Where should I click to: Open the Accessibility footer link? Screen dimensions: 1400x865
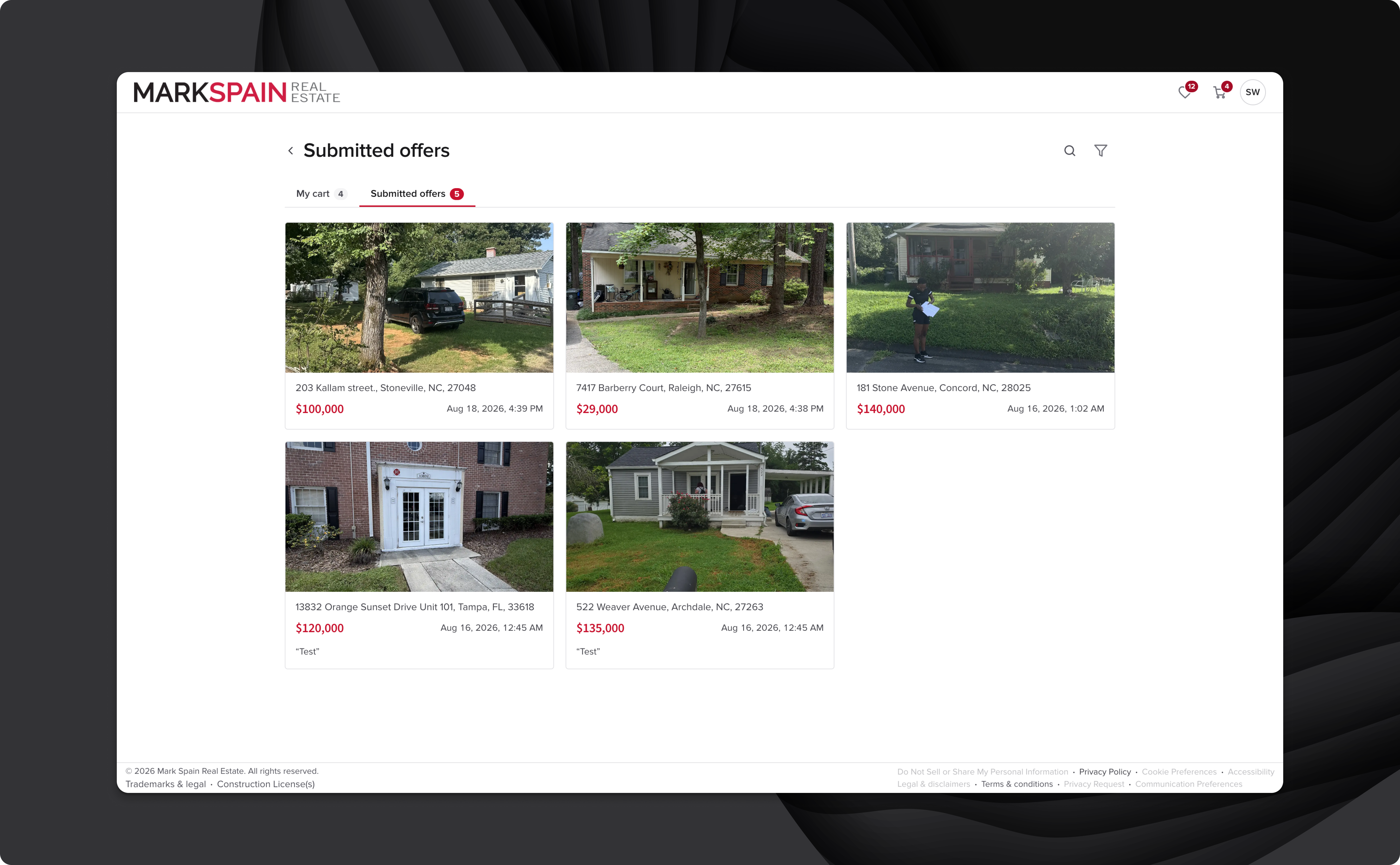(x=1251, y=772)
